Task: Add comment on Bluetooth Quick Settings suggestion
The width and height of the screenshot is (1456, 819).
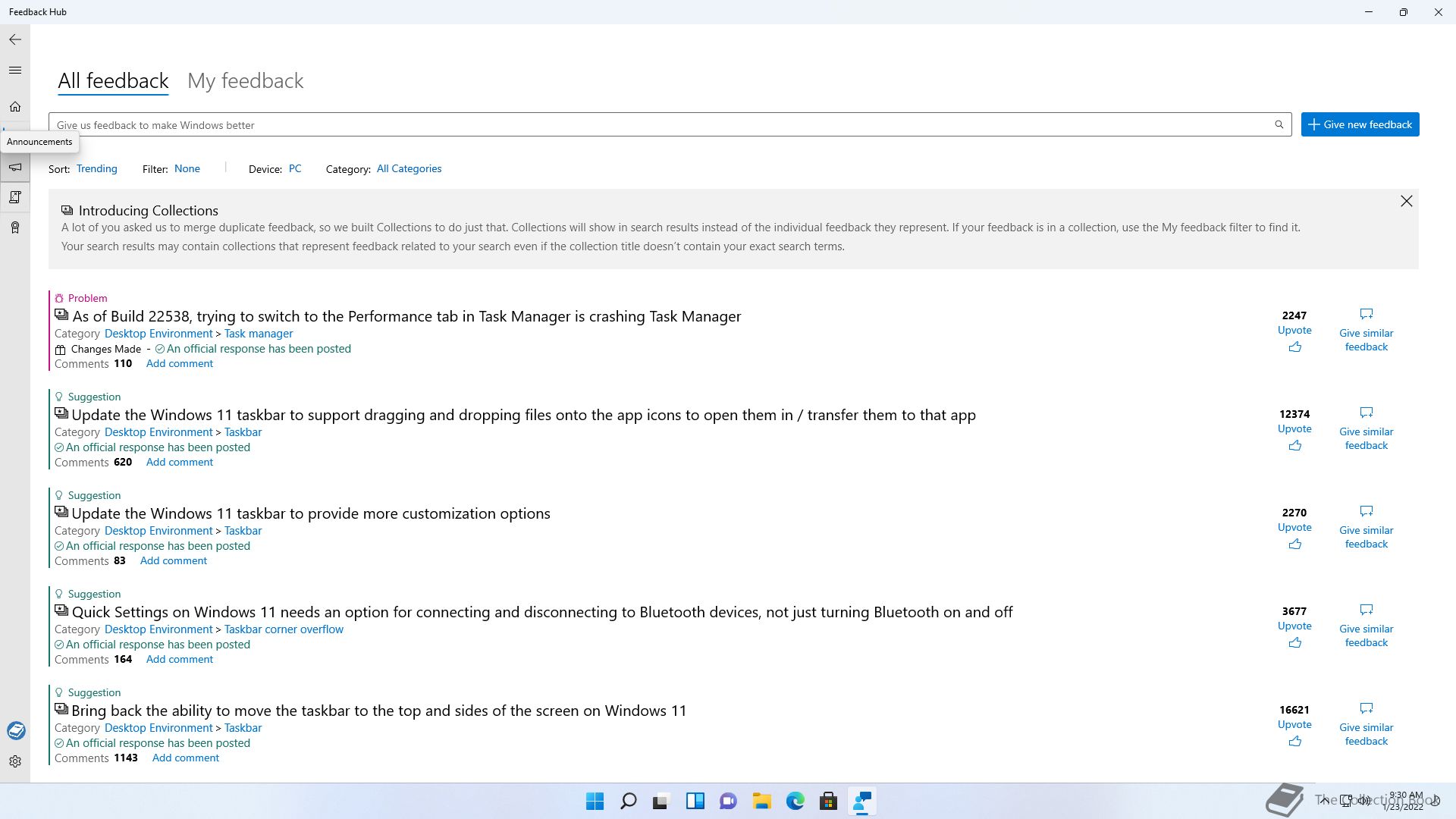Action: (180, 659)
